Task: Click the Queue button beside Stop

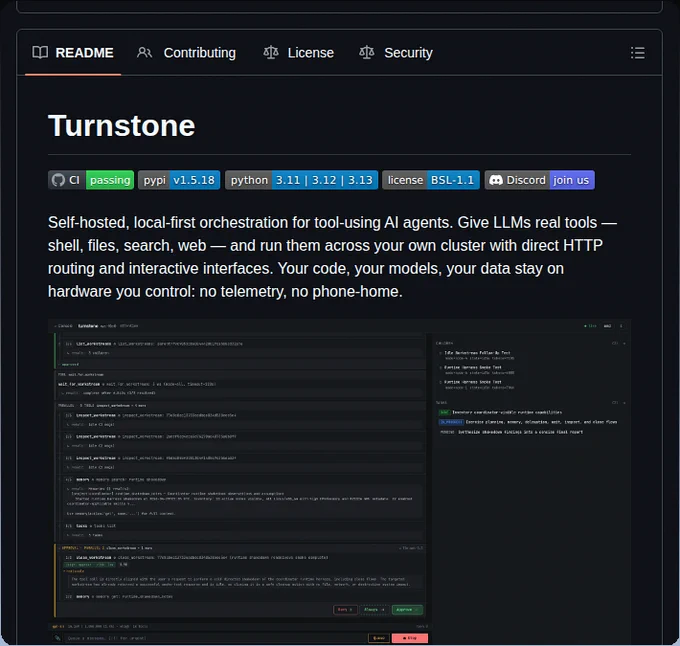Action: [x=379, y=638]
